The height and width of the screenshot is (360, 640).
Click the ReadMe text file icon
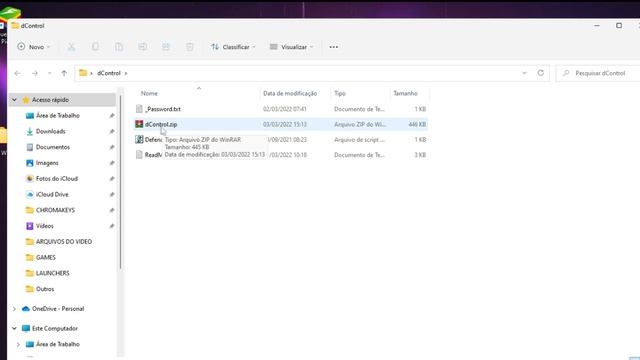coord(139,155)
